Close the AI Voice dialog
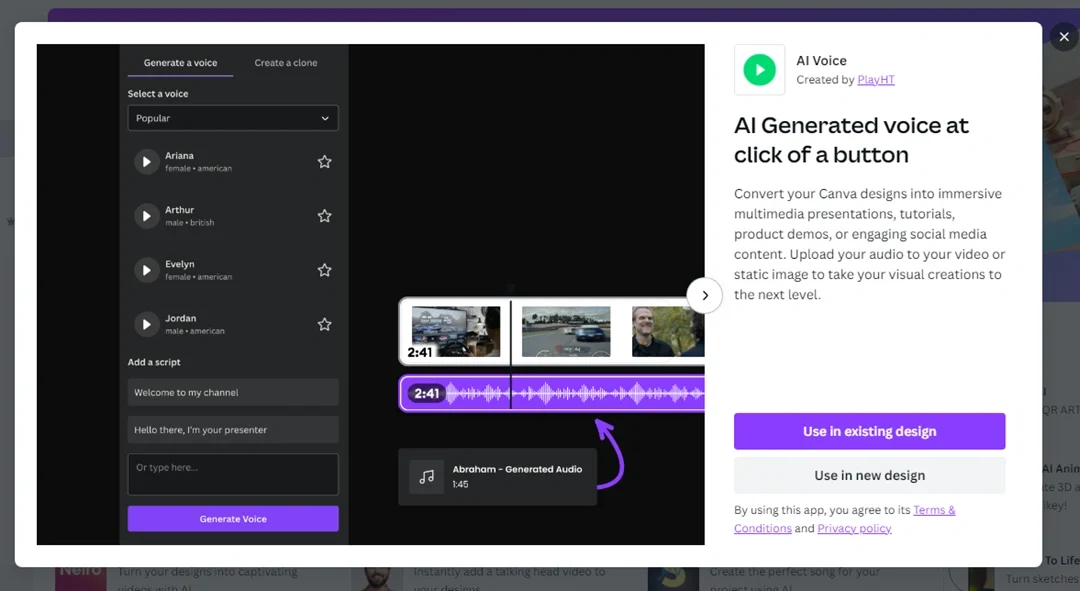Viewport: 1080px width, 591px height. coord(1064,37)
